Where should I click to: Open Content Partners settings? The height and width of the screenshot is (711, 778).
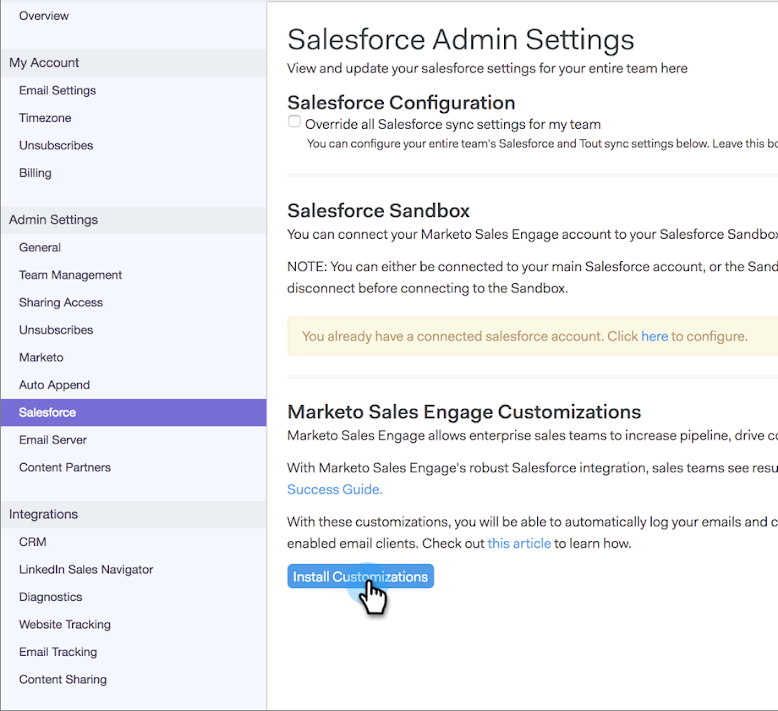pyautogui.click(x=65, y=467)
